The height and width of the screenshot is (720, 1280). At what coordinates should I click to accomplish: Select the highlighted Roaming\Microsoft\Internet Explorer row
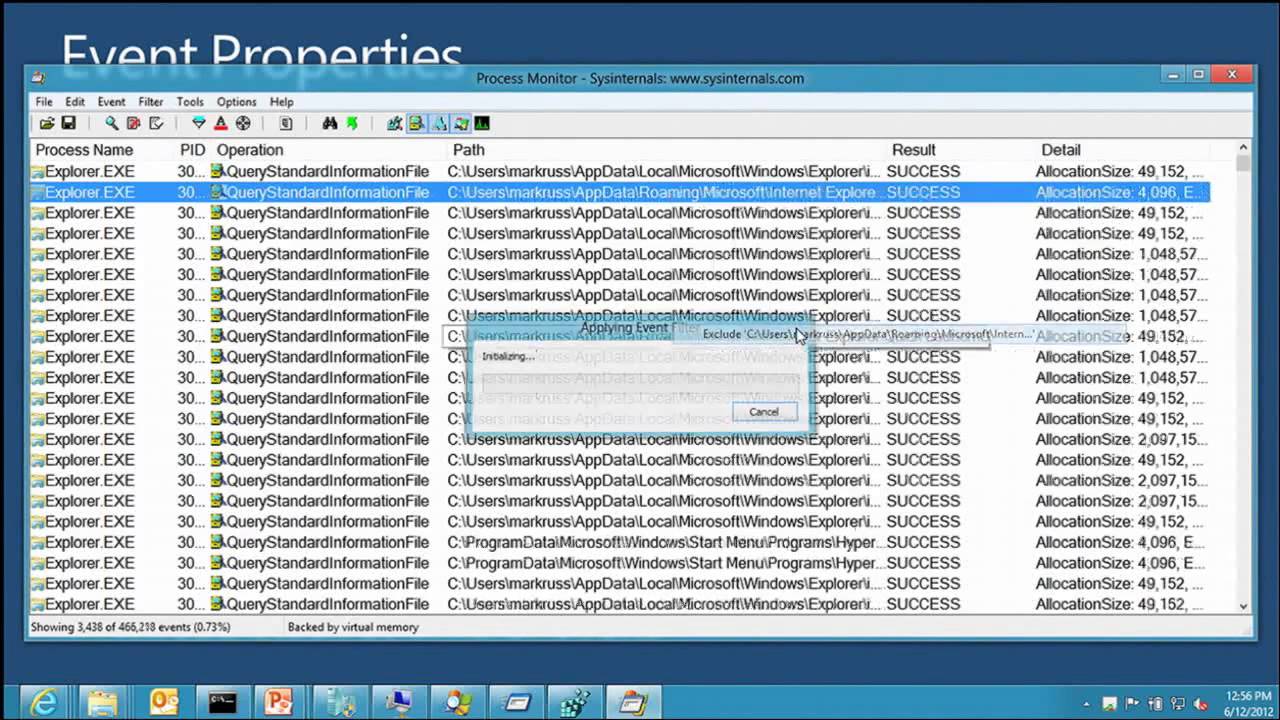tap(620, 192)
